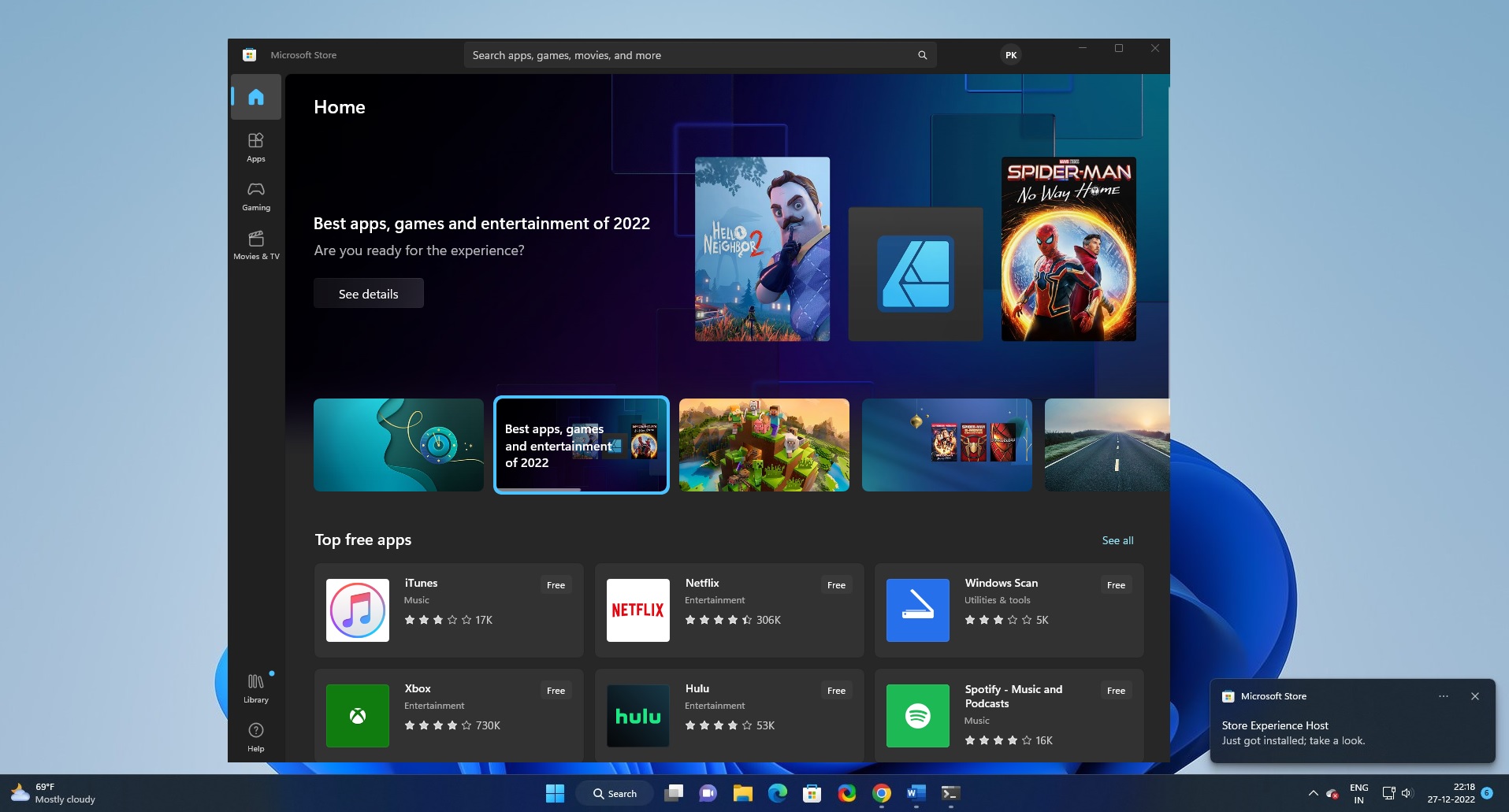Open Microsoft Edge from the taskbar
This screenshot has width=1509, height=812.
[x=777, y=793]
